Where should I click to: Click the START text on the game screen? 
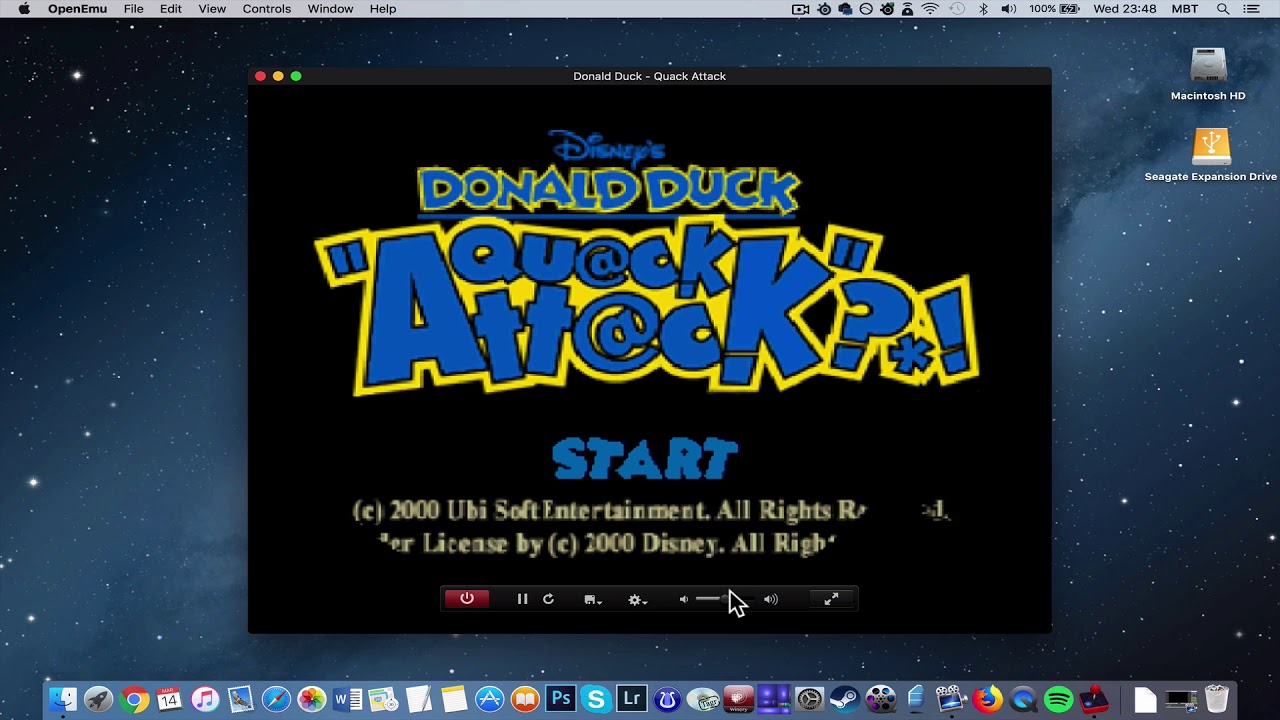click(645, 459)
